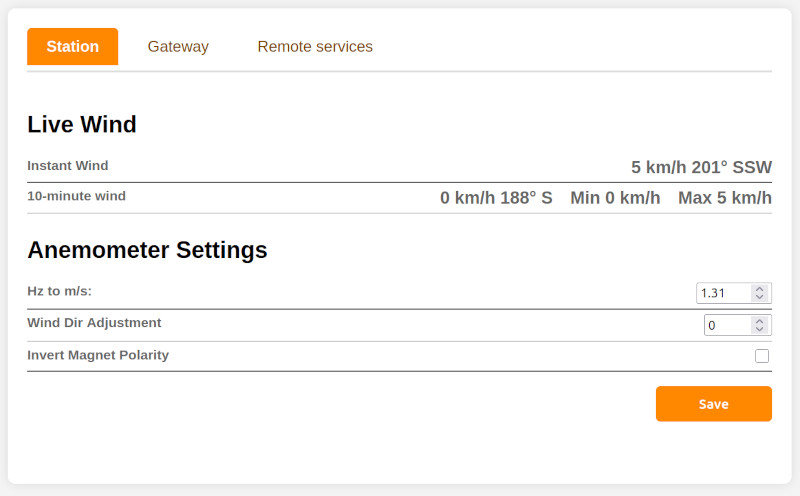Viewport: 800px width, 496px height.
Task: Enable the Invert Magnet Polarity checkbox
Action: (x=762, y=355)
